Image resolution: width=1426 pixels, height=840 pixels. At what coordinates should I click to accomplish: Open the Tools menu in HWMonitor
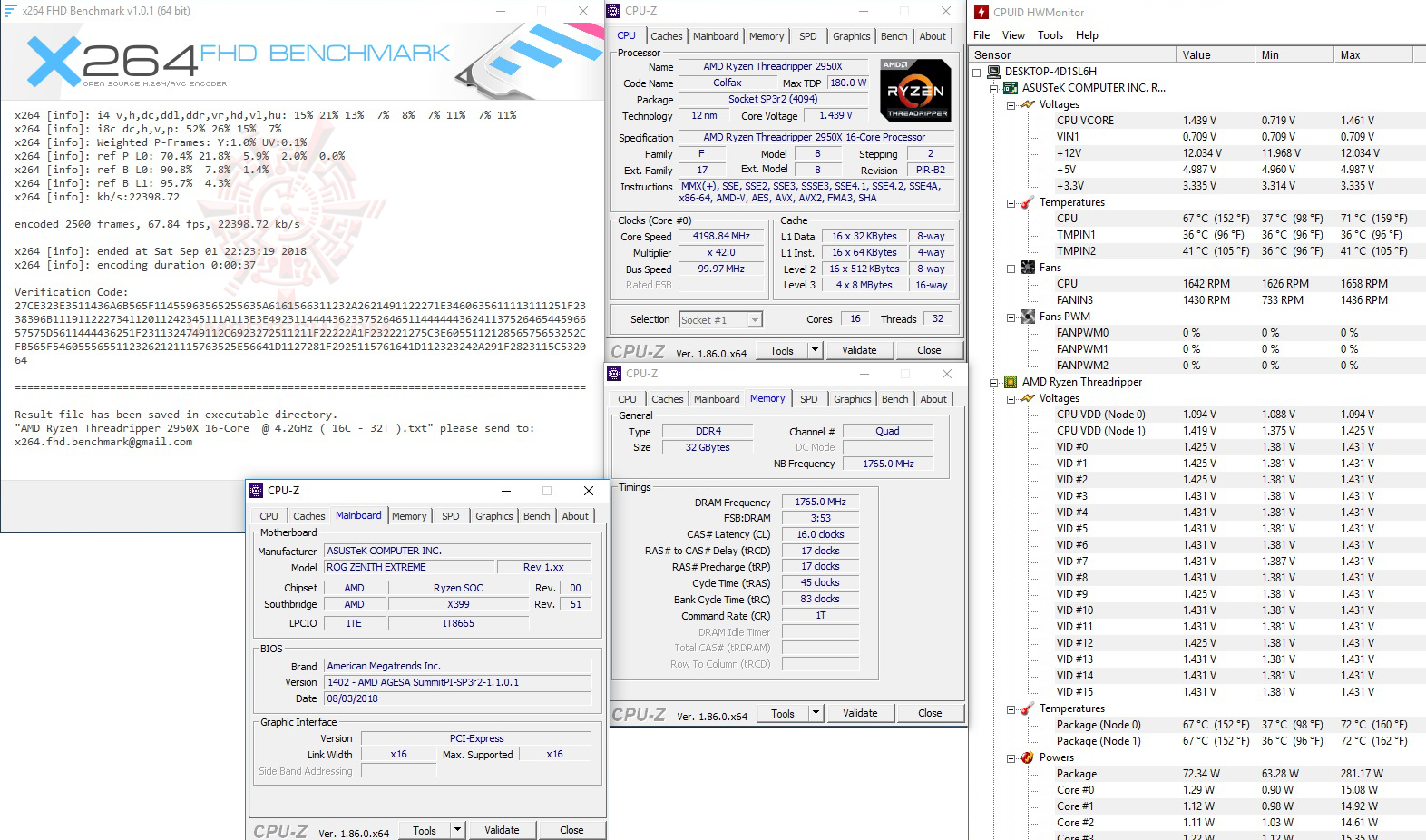pos(1050,35)
